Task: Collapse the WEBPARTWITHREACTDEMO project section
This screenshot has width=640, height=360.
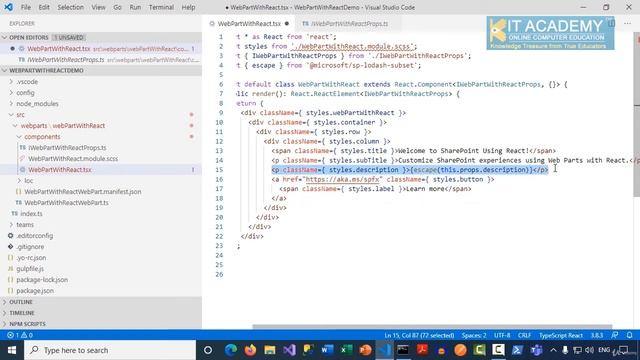Action: click(101, 70)
